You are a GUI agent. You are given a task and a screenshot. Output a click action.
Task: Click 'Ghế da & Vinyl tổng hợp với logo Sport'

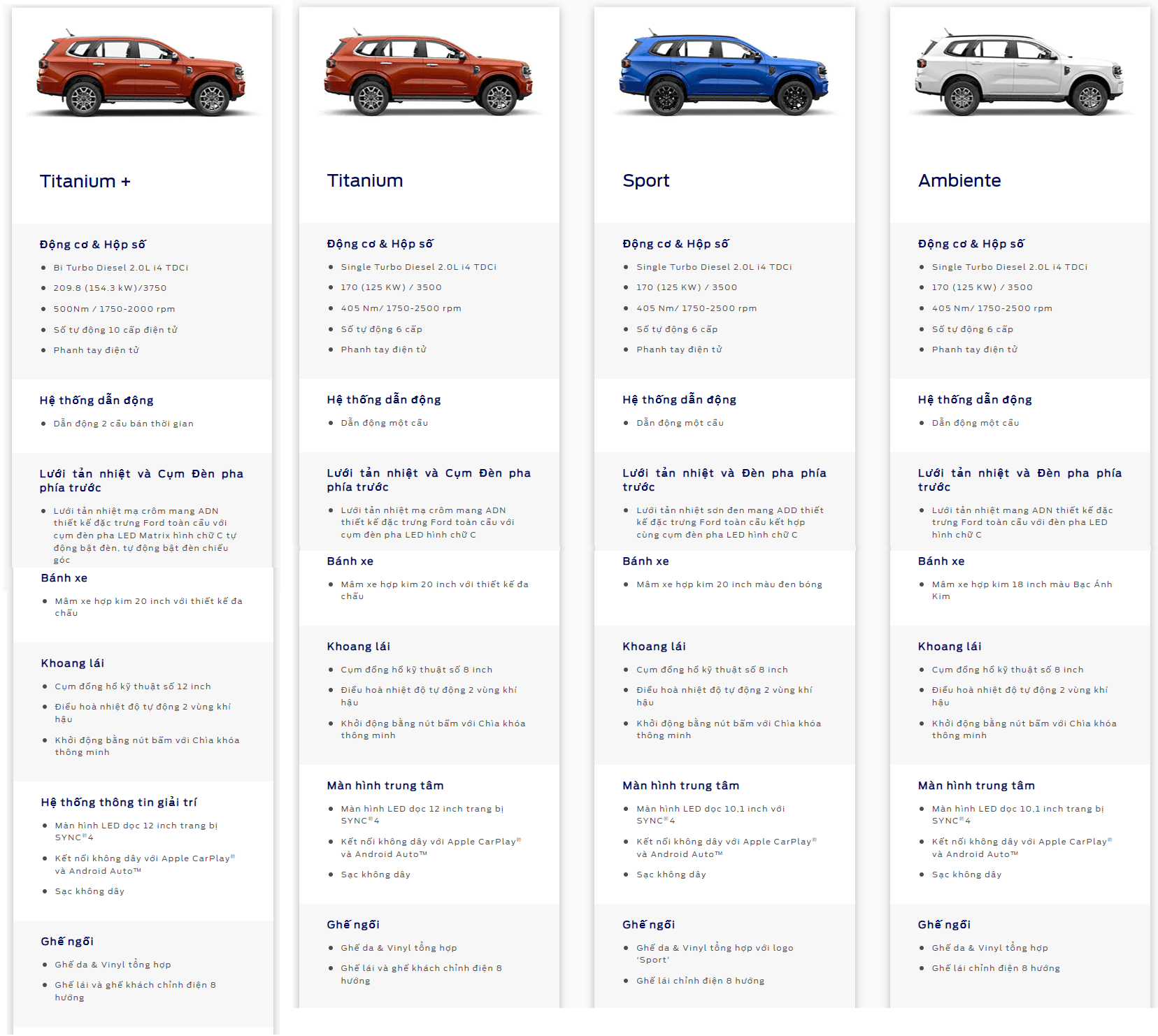715,954
